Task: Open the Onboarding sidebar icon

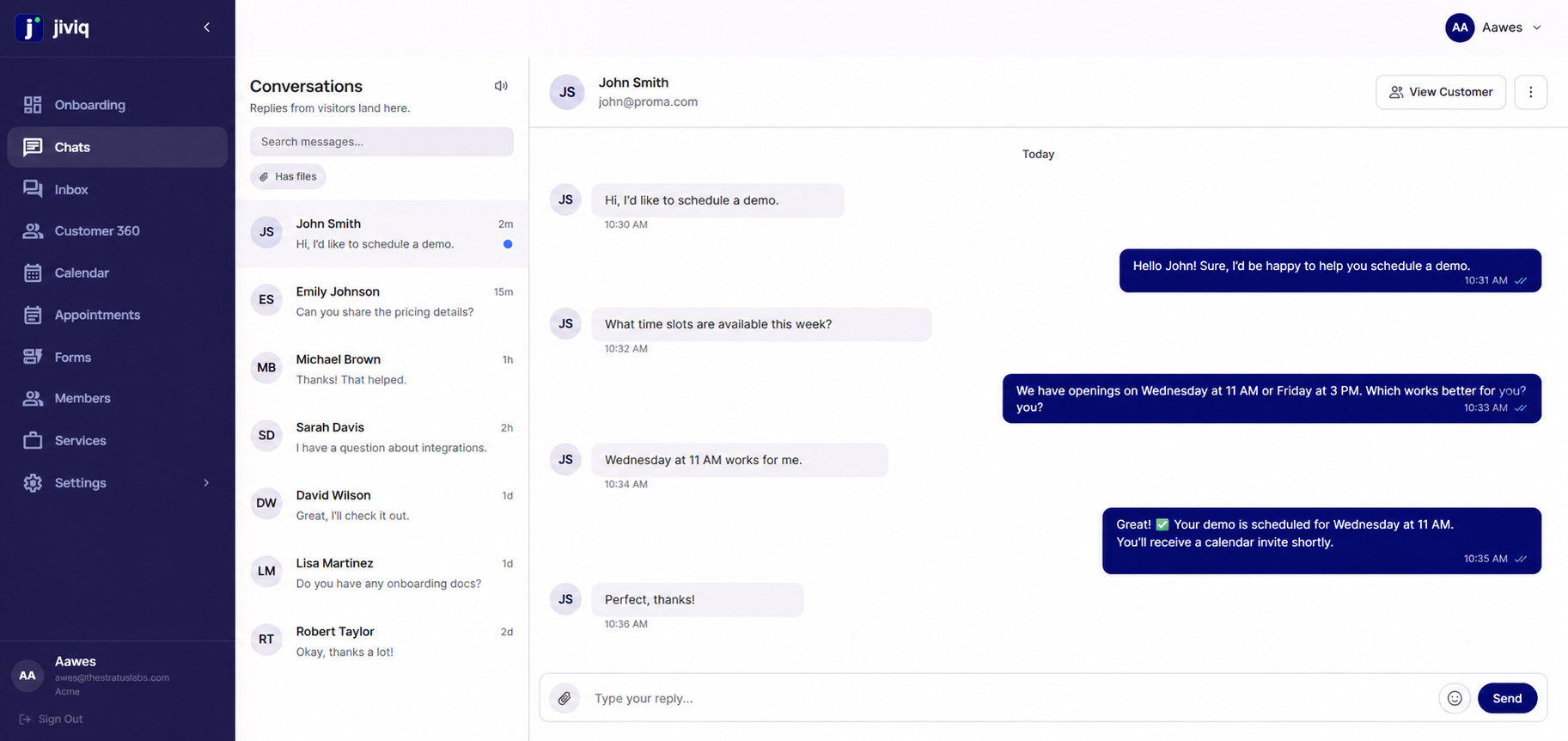Action: pos(33,105)
